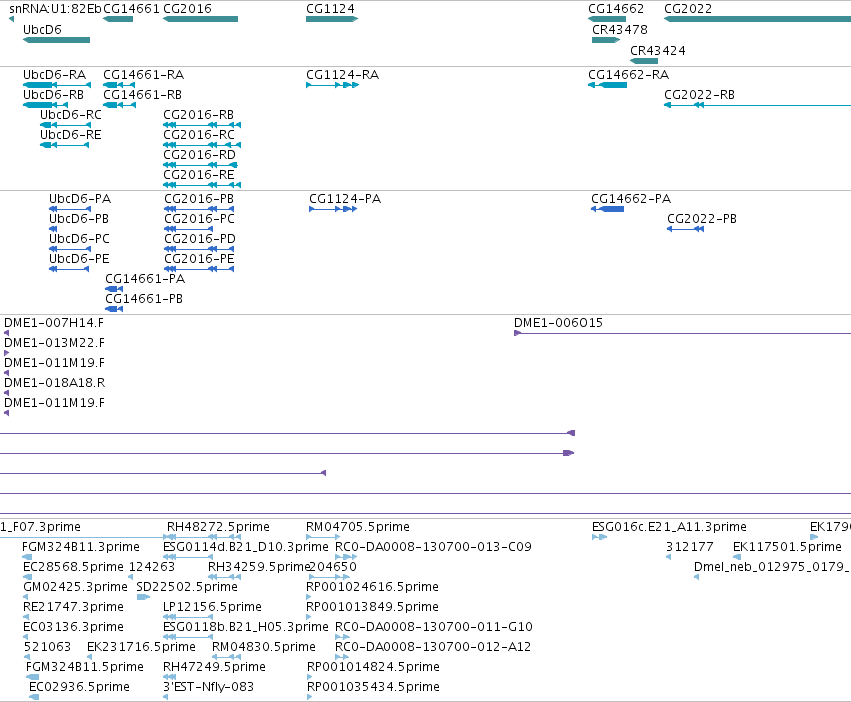
Task: Select the CG2016-PC CDS glyph
Action: (189, 229)
